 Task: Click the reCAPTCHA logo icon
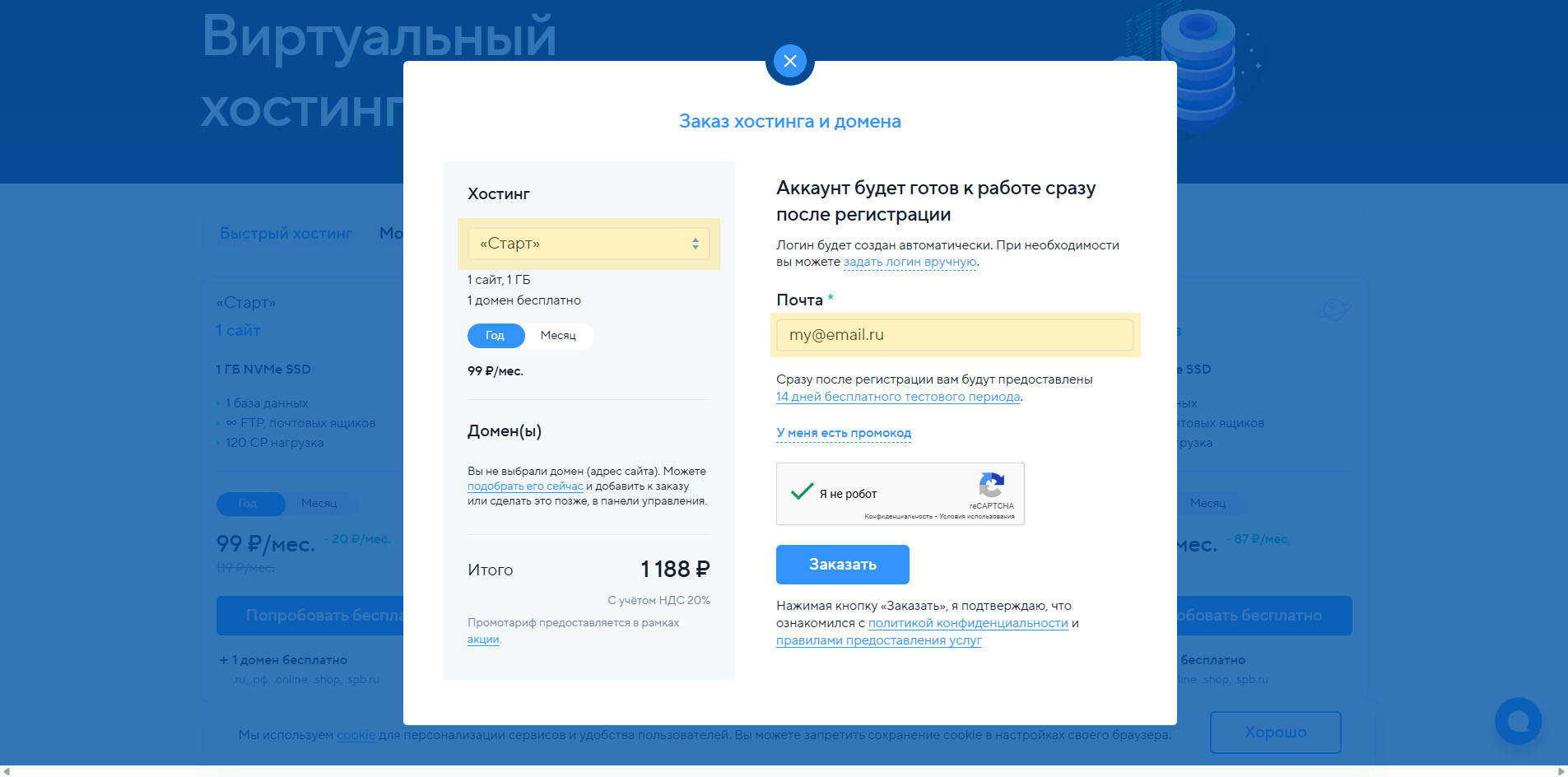point(991,486)
